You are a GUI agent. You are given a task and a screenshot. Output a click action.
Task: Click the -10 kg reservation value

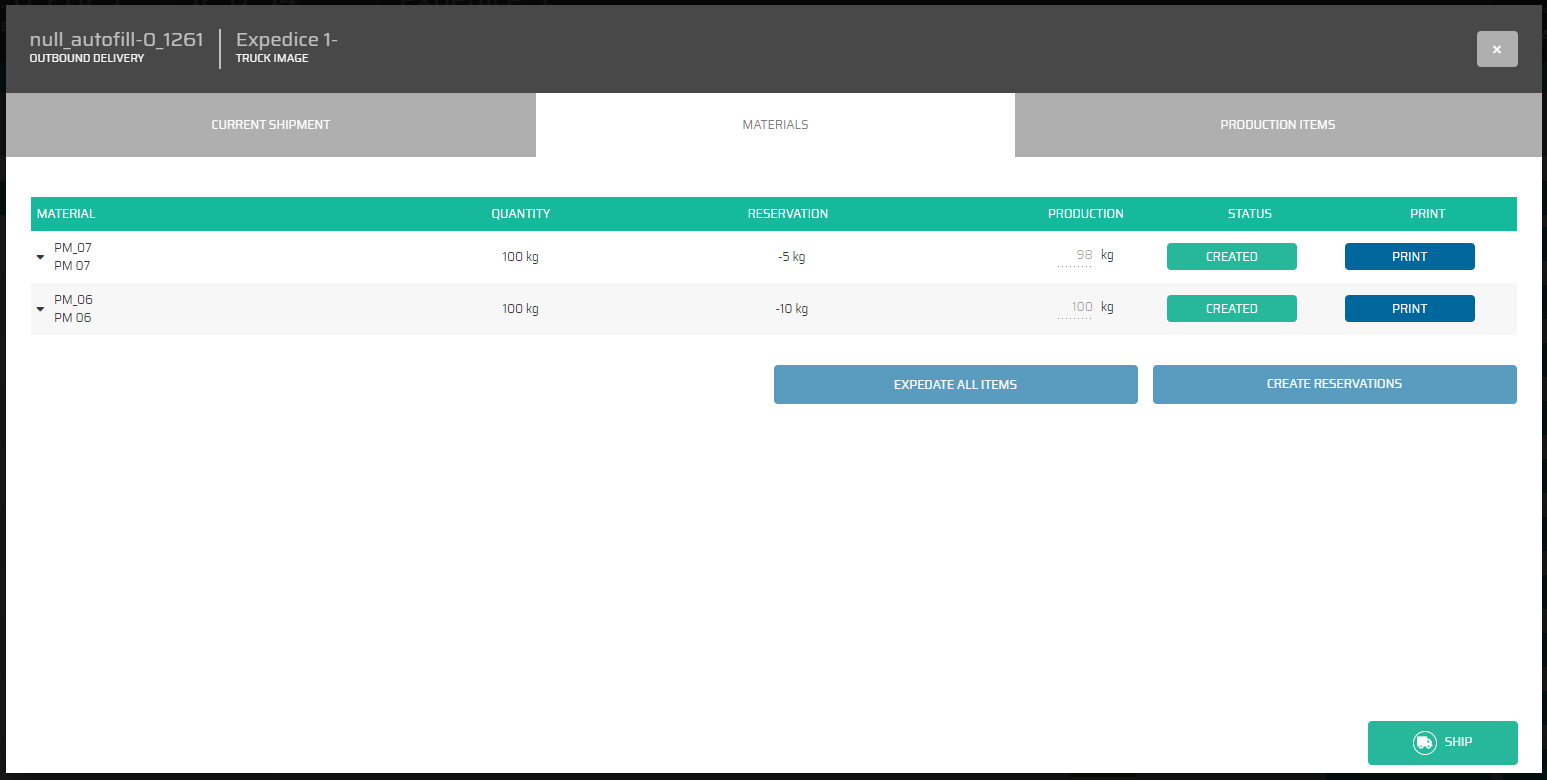791,309
